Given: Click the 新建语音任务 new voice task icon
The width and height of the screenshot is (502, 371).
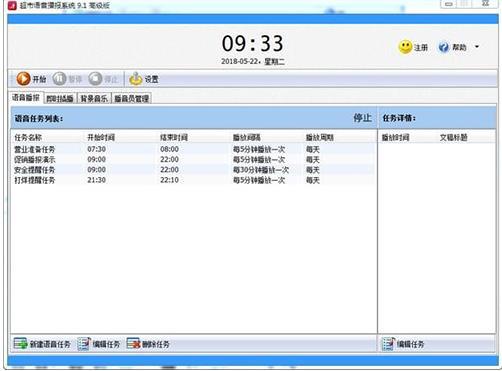Looking at the screenshot, I should click(20, 344).
